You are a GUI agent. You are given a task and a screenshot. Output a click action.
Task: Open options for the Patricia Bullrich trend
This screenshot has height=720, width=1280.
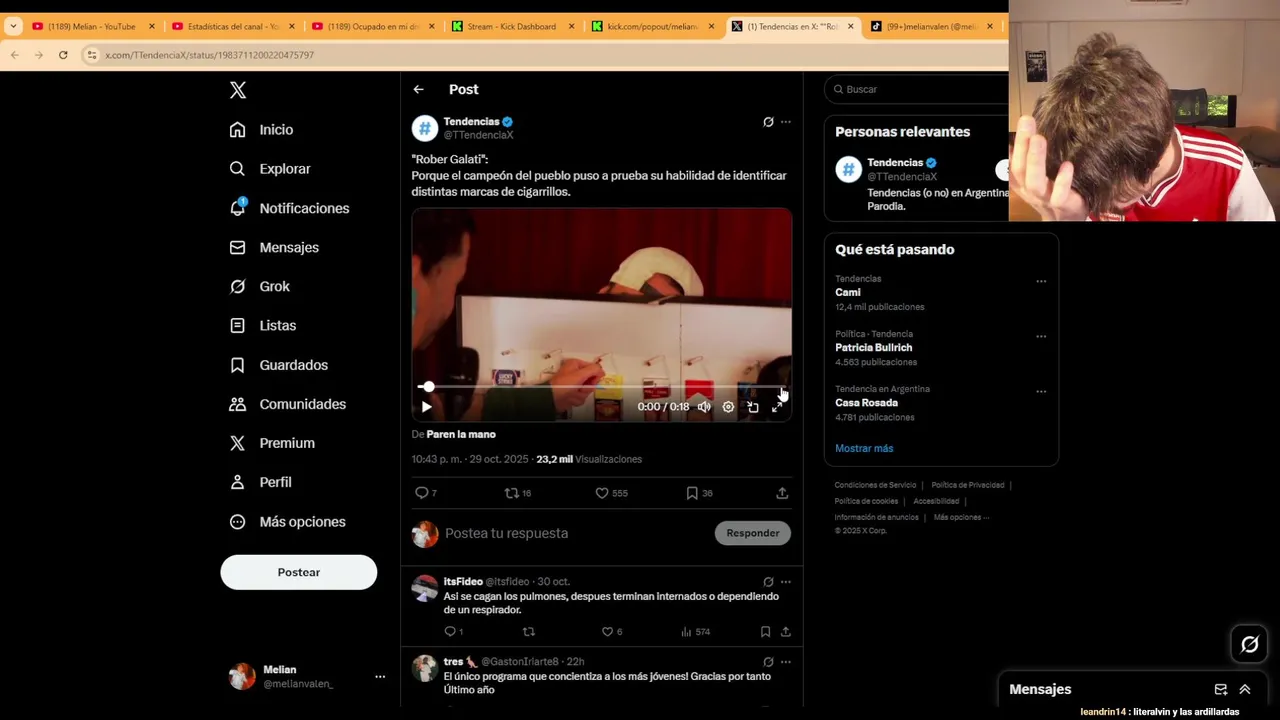1041,336
